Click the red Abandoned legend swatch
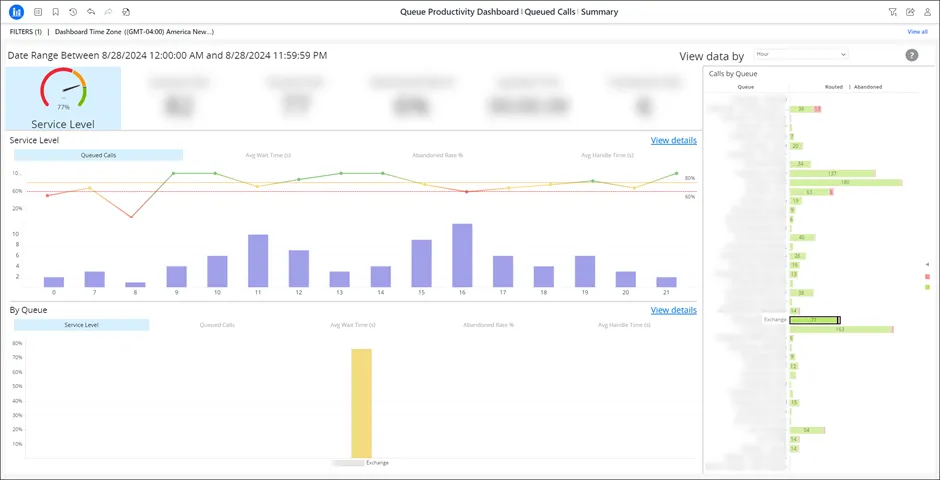Image resolution: width=940 pixels, height=480 pixels. click(x=927, y=276)
